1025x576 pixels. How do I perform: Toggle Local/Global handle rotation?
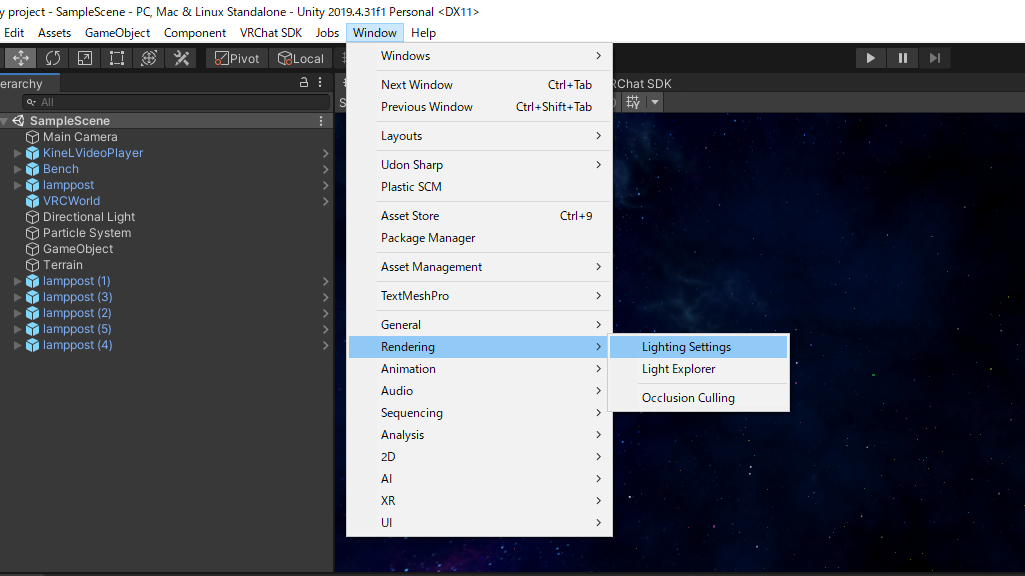tap(301, 58)
